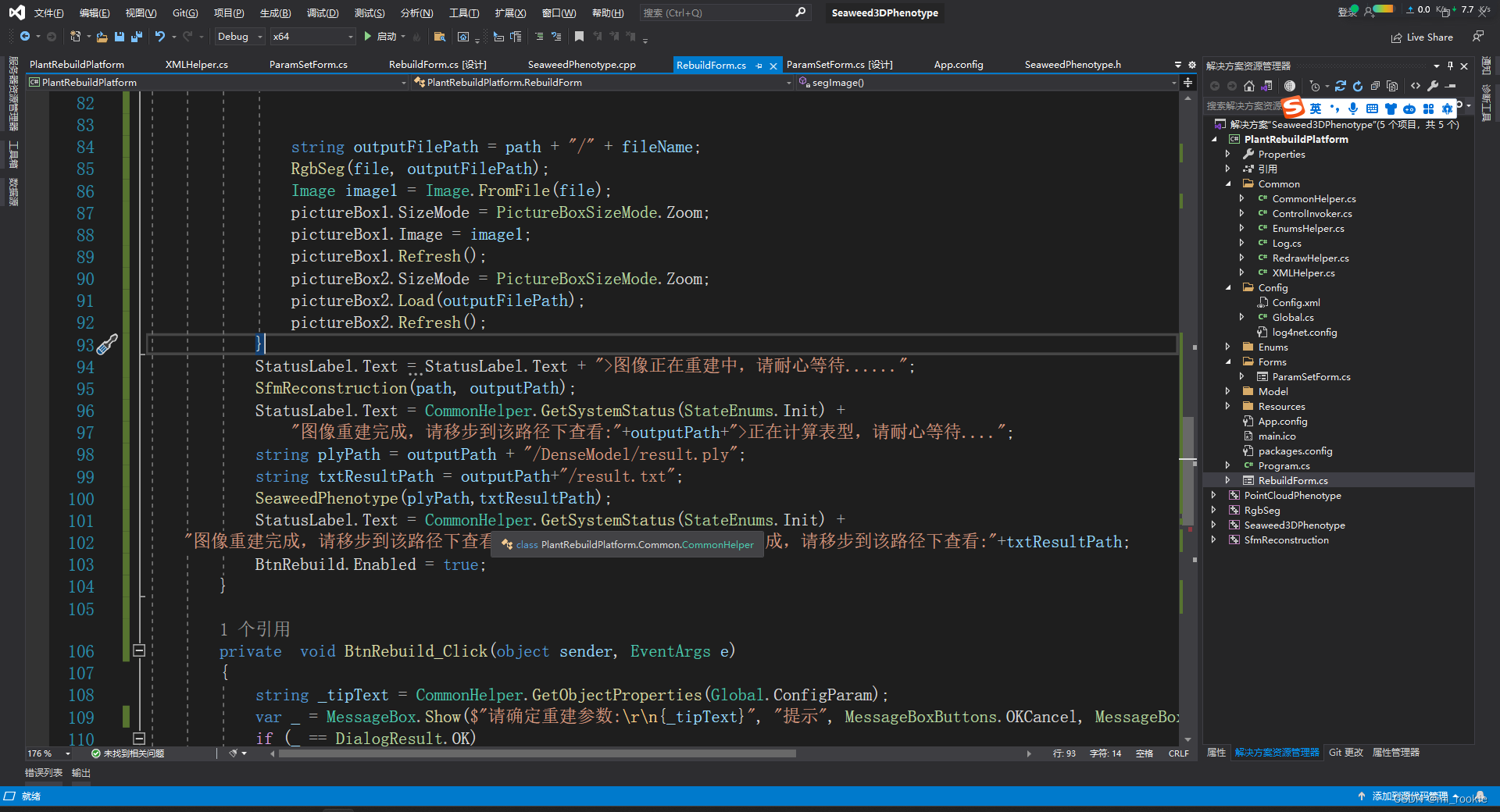
Task: Refresh the Solution Explorer tree
Action: [1358, 86]
